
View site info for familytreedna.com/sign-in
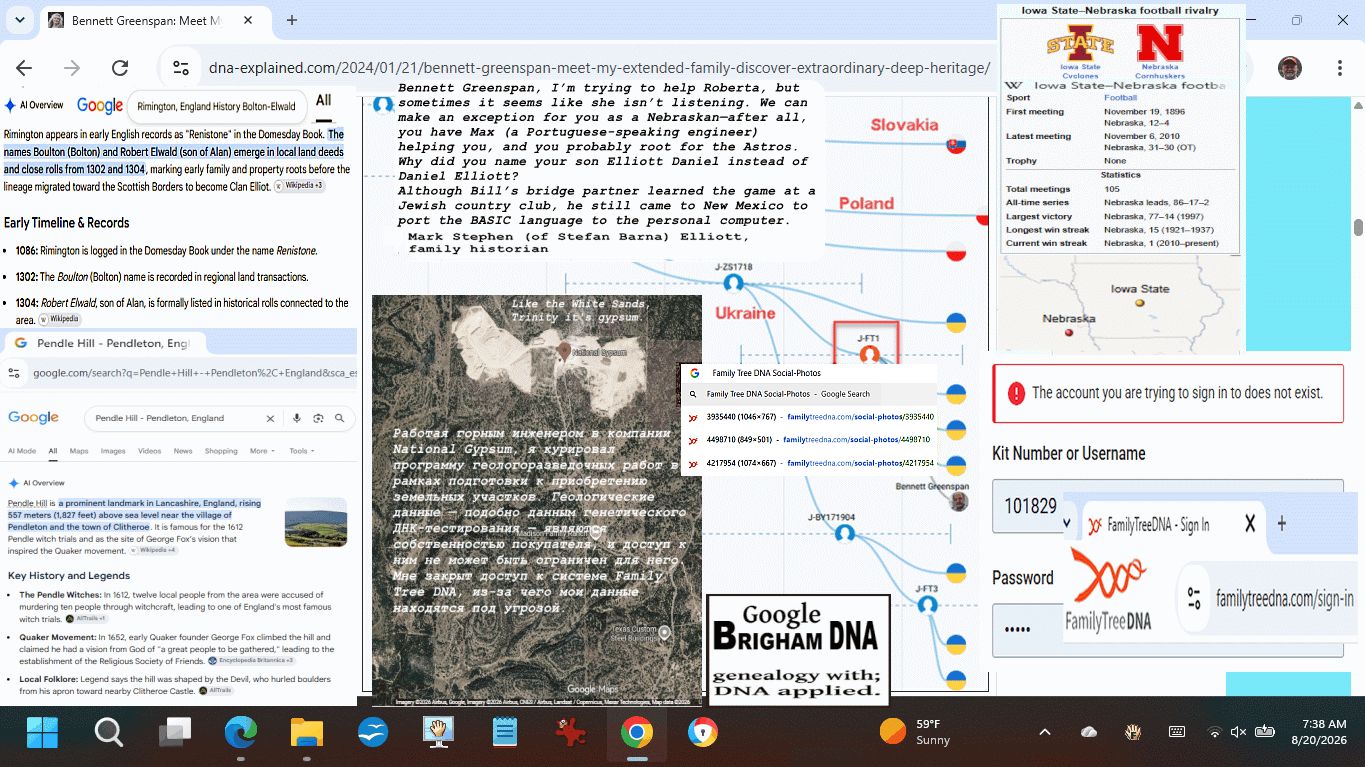(1194, 599)
